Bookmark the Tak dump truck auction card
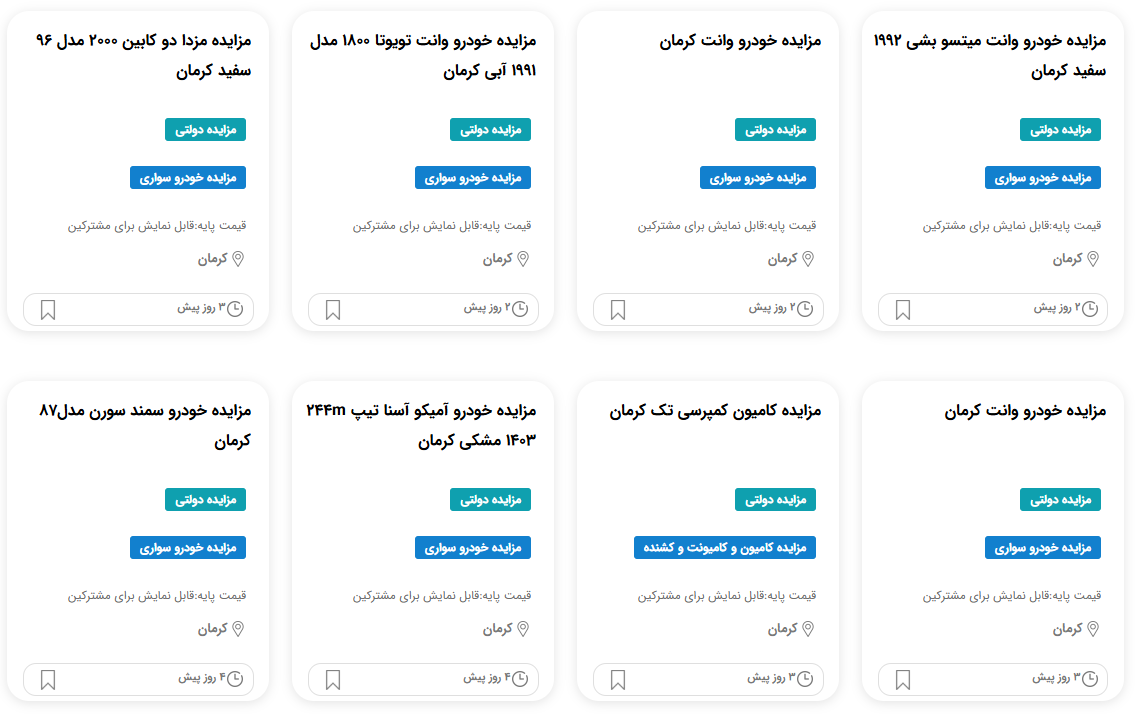The height and width of the screenshot is (714, 1135). [617, 680]
